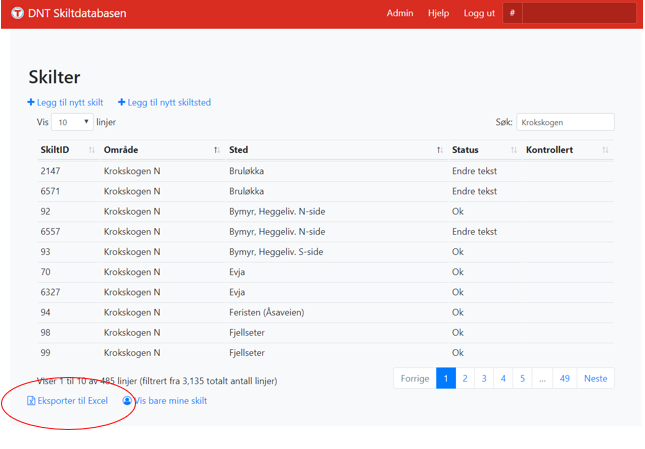Screen dimensions: 645x449
Task: Click 'Legg til nytt skilt' link
Action: pyautogui.click(x=70, y=102)
